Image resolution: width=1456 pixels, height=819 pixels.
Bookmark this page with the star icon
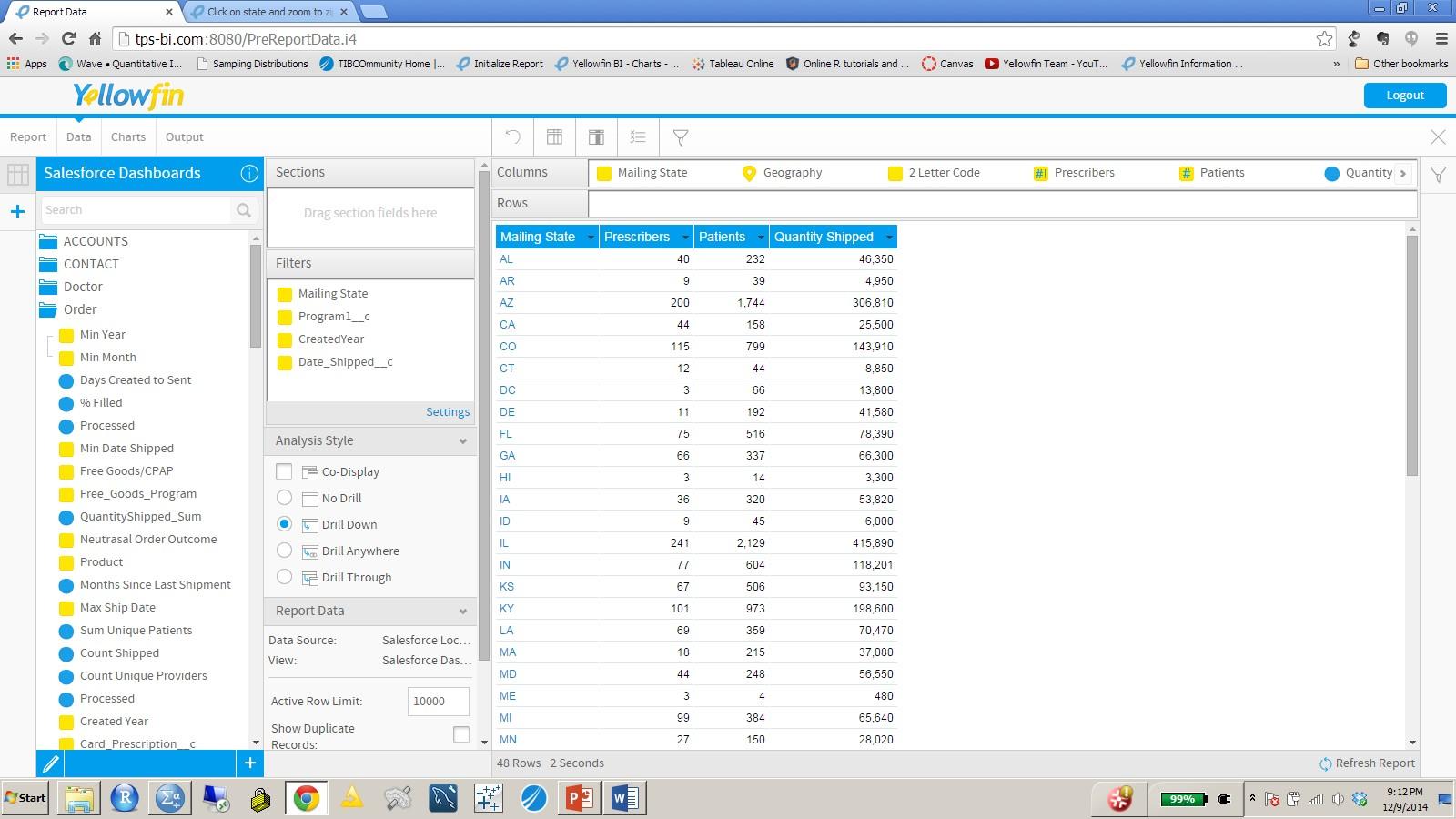point(1325,38)
